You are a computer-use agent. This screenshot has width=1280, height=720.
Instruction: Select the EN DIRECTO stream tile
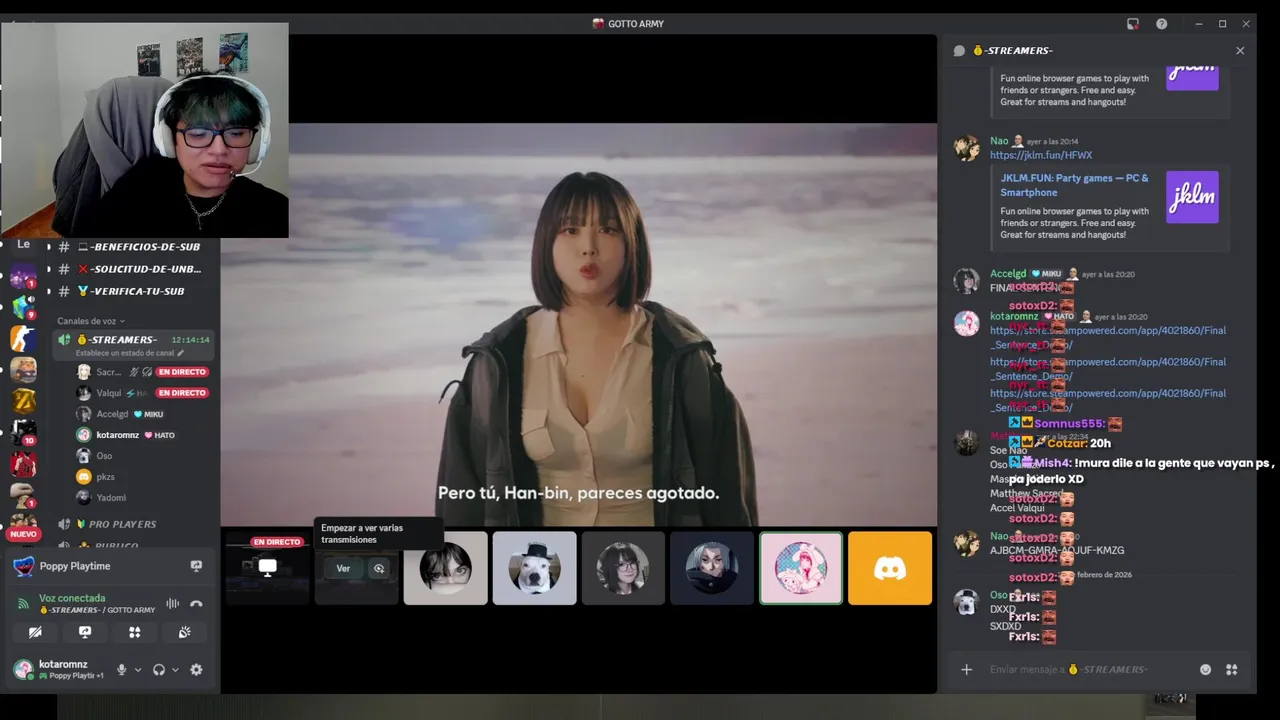(267, 568)
